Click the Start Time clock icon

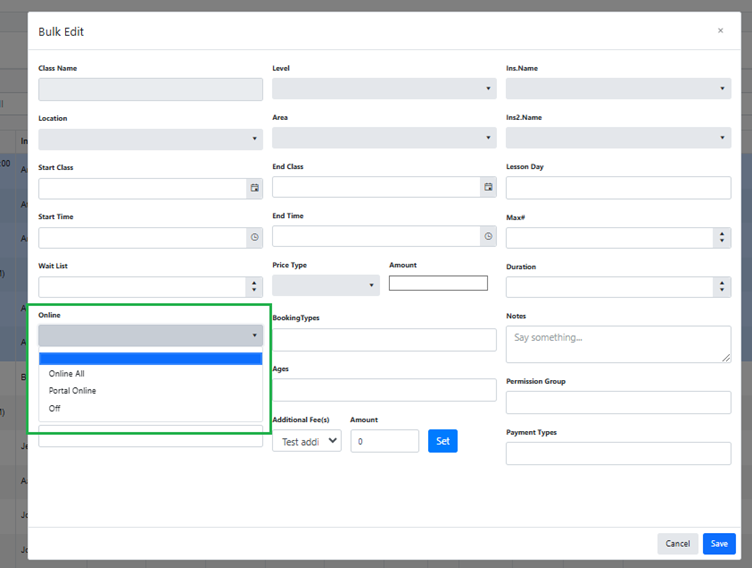255,237
